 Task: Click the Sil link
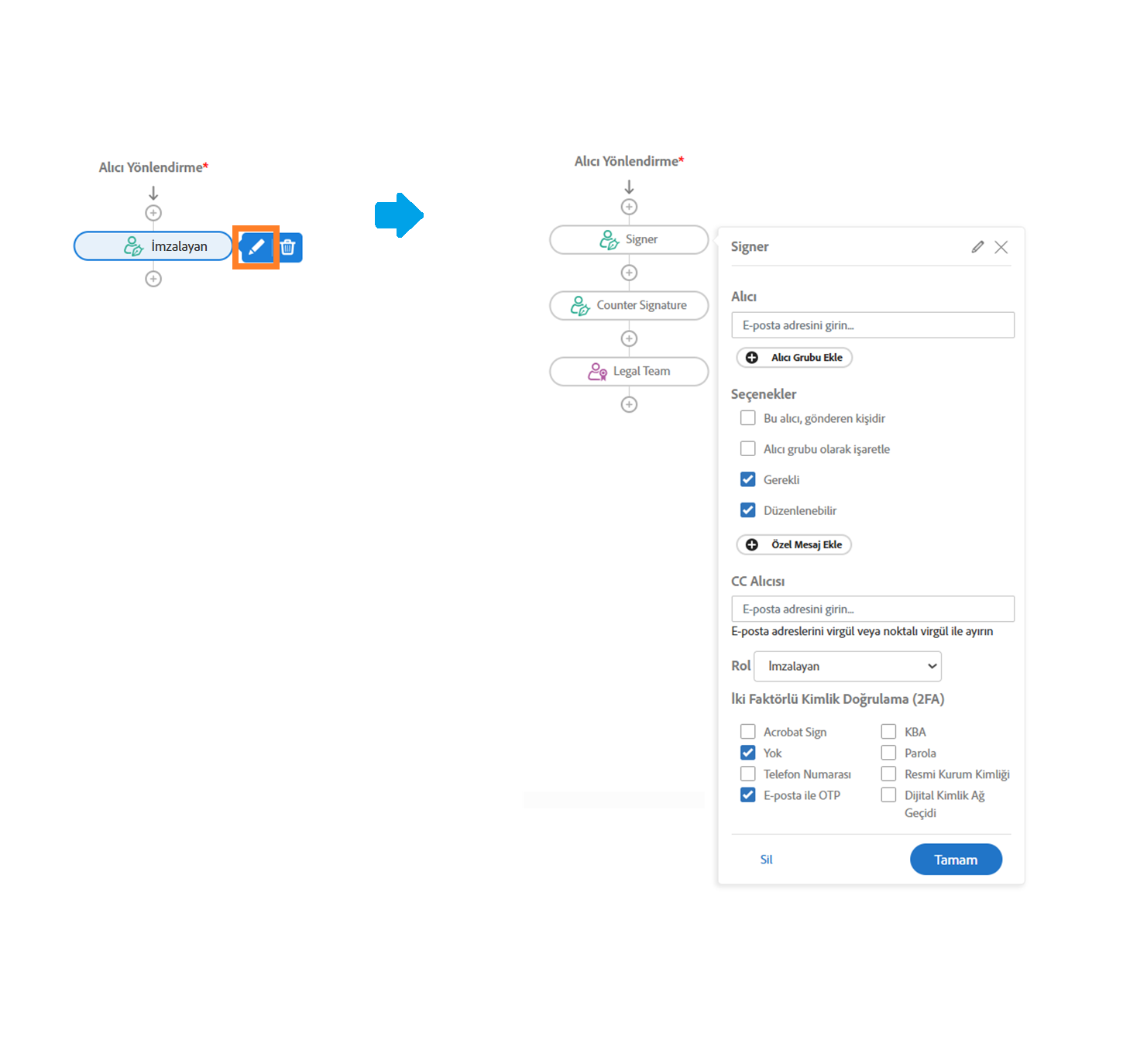pyautogui.click(x=766, y=860)
